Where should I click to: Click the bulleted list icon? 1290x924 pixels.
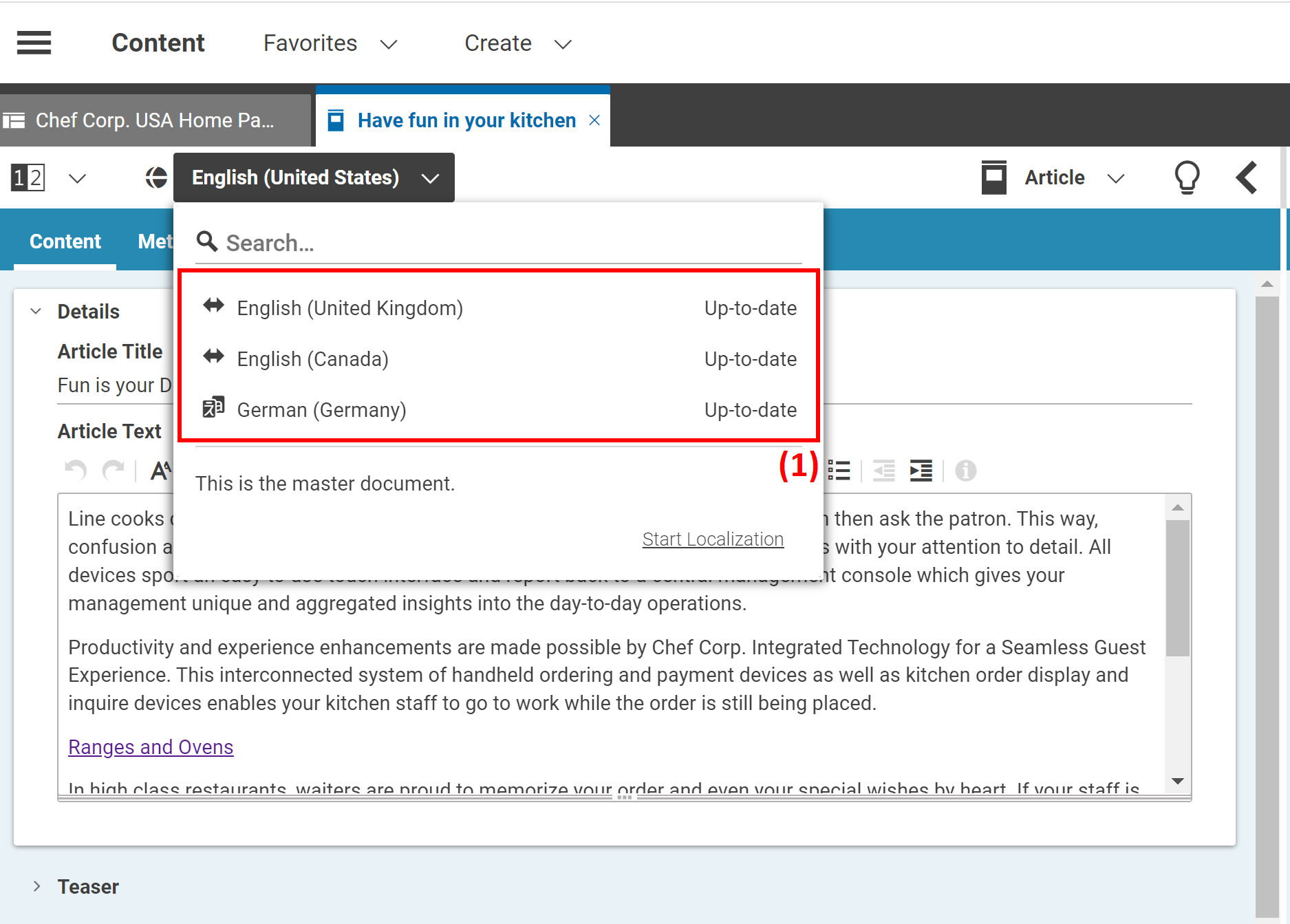[x=839, y=471]
